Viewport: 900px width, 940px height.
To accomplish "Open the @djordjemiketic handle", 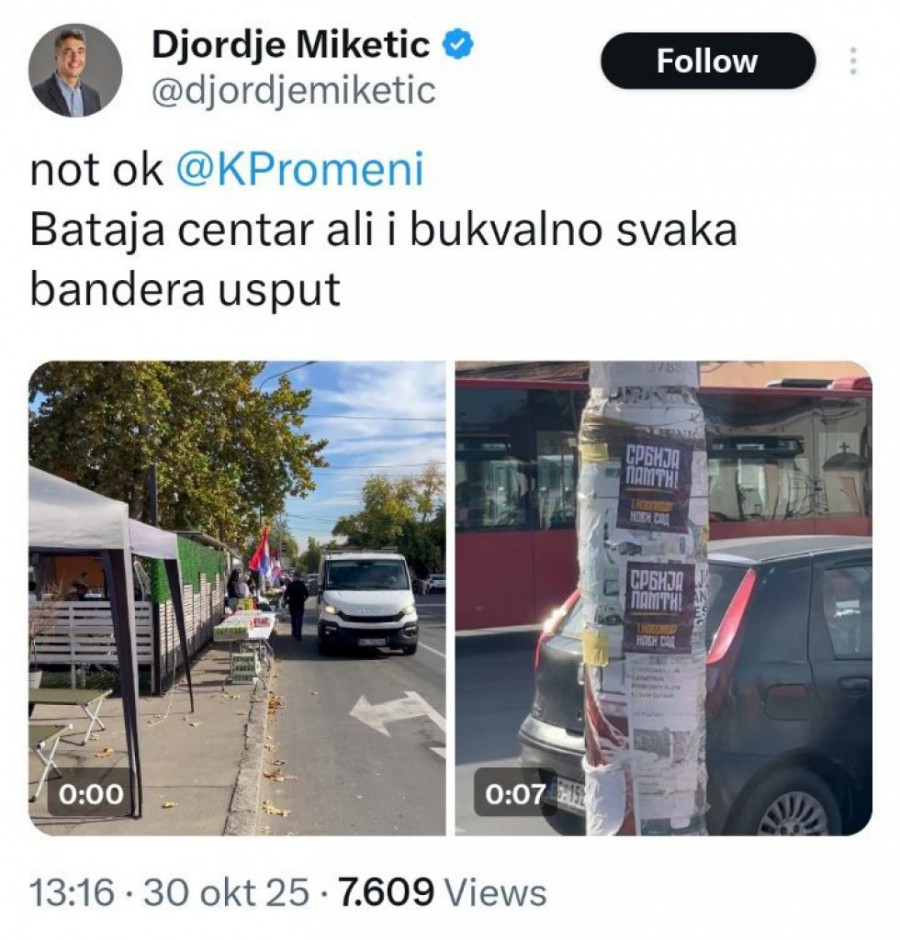I will coord(294,92).
